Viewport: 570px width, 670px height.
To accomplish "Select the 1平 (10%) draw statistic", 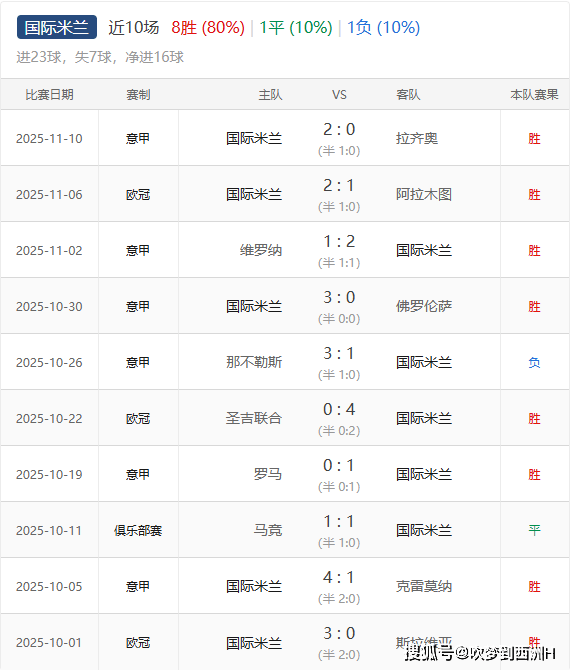I will pos(296,28).
